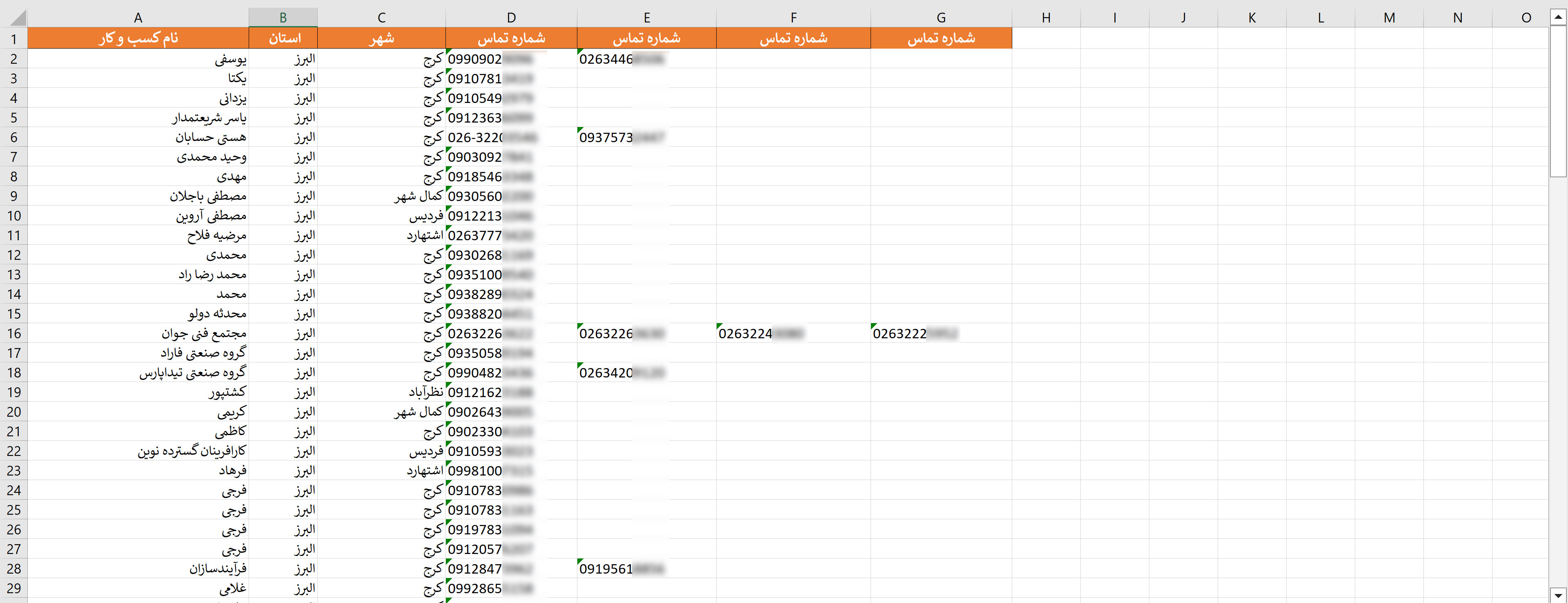Select city cell 'نظرآباد' in row 19

[382, 392]
